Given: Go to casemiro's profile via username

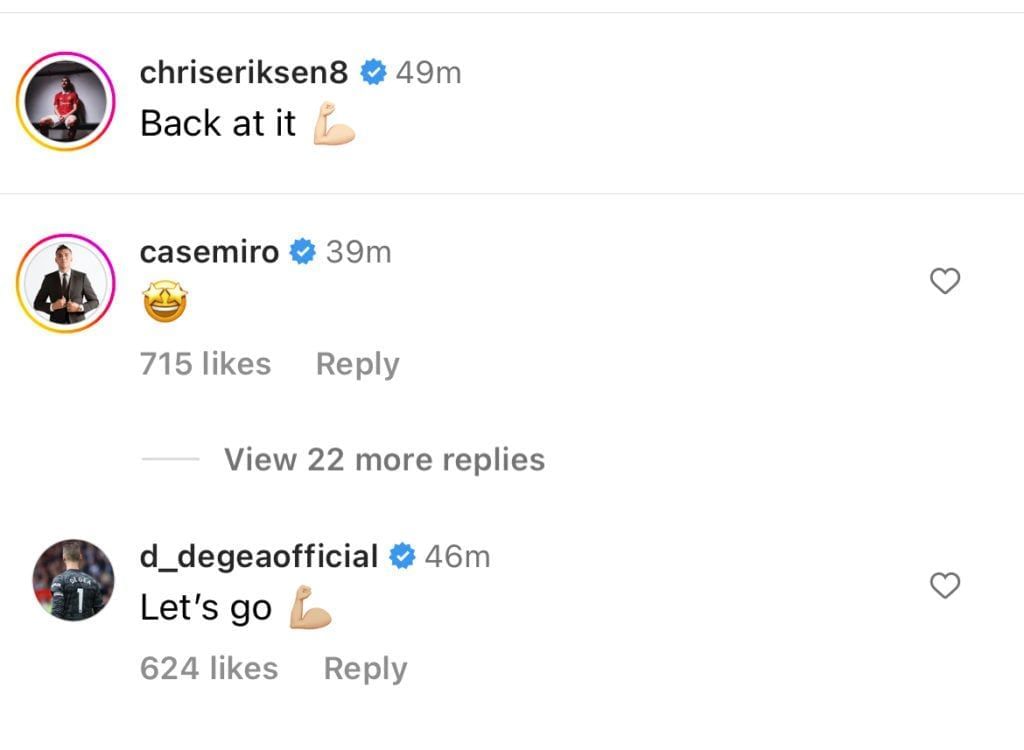Looking at the screenshot, I should pyautogui.click(x=209, y=252).
